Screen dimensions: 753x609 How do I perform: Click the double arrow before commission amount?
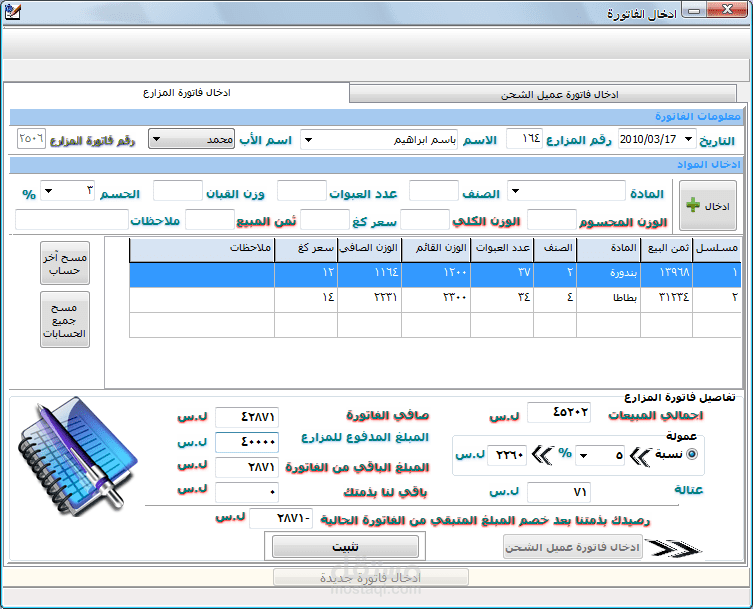(543, 455)
